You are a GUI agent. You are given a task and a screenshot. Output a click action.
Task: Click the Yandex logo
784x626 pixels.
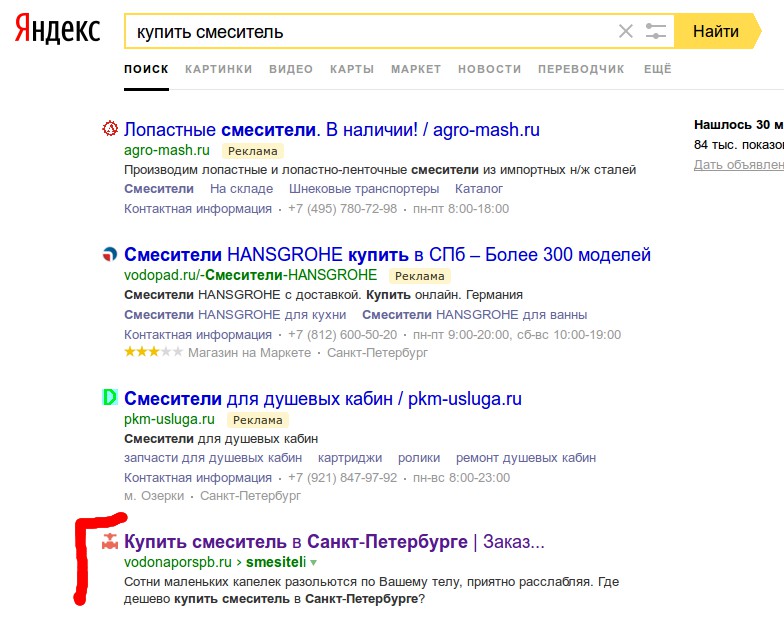tap(57, 31)
